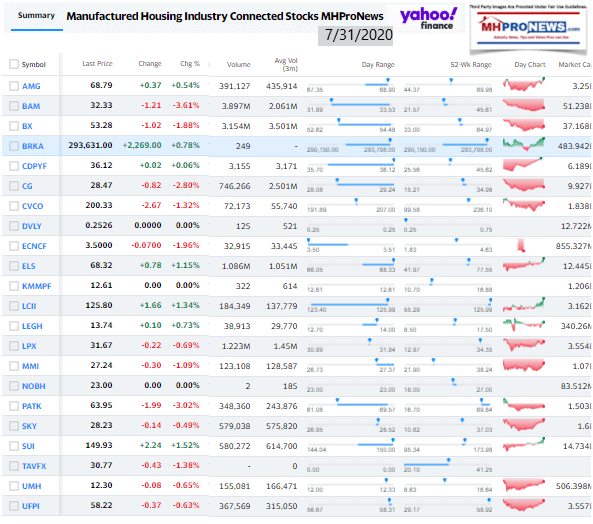Image resolution: width=593 pixels, height=524 pixels.
Task: Open the Summary tab
Action: [x=36, y=16]
